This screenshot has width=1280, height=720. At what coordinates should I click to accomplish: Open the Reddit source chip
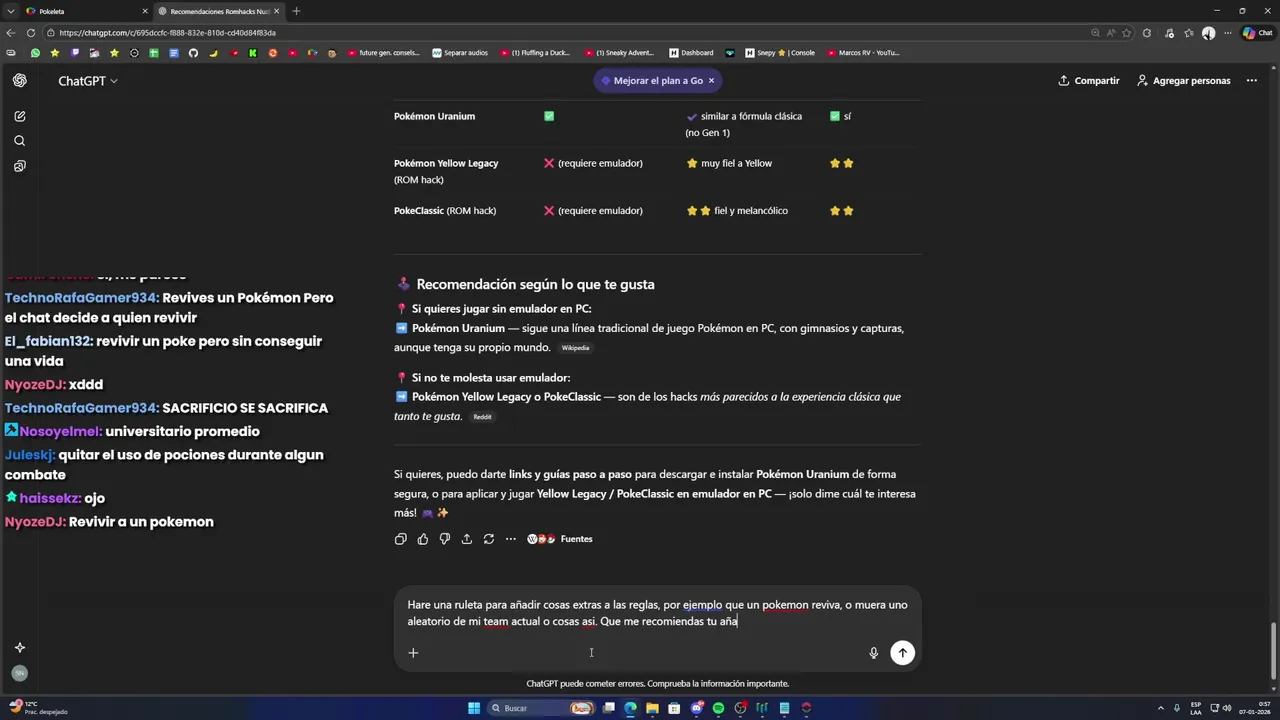pyautogui.click(x=482, y=417)
